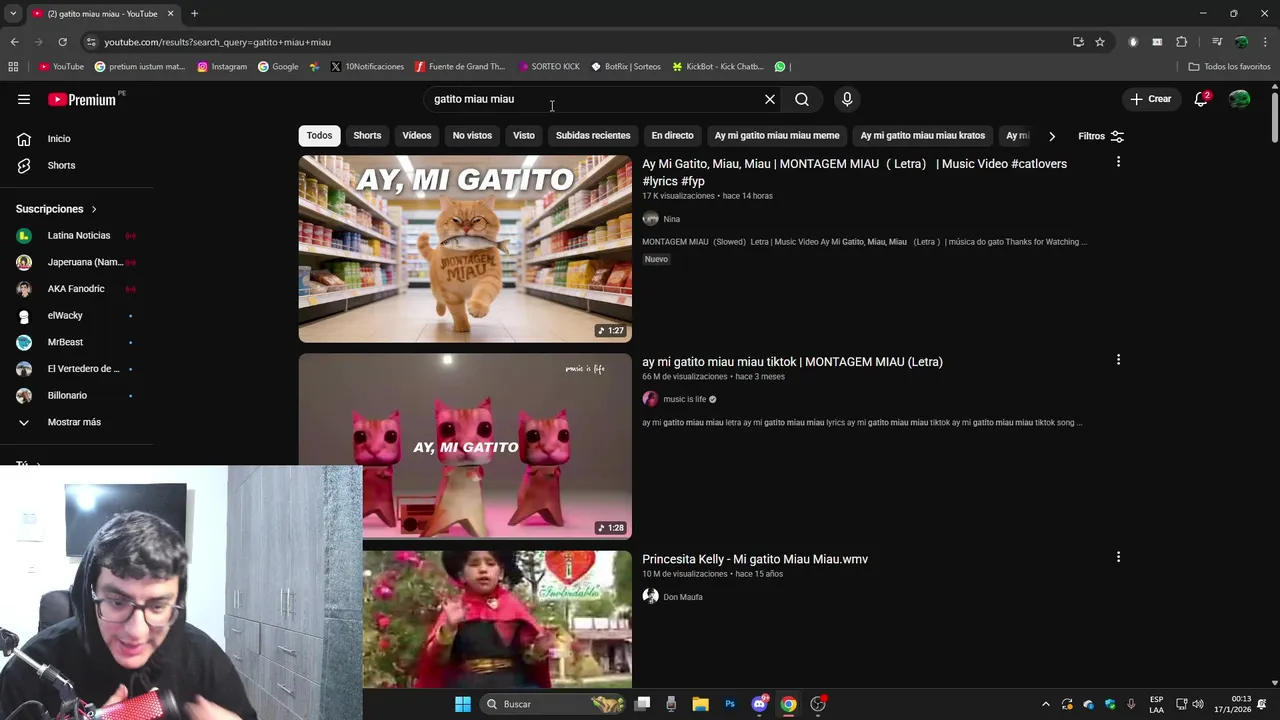This screenshot has height=720, width=1280.
Task: Advance the filter chips with the right arrow
Action: (1051, 136)
